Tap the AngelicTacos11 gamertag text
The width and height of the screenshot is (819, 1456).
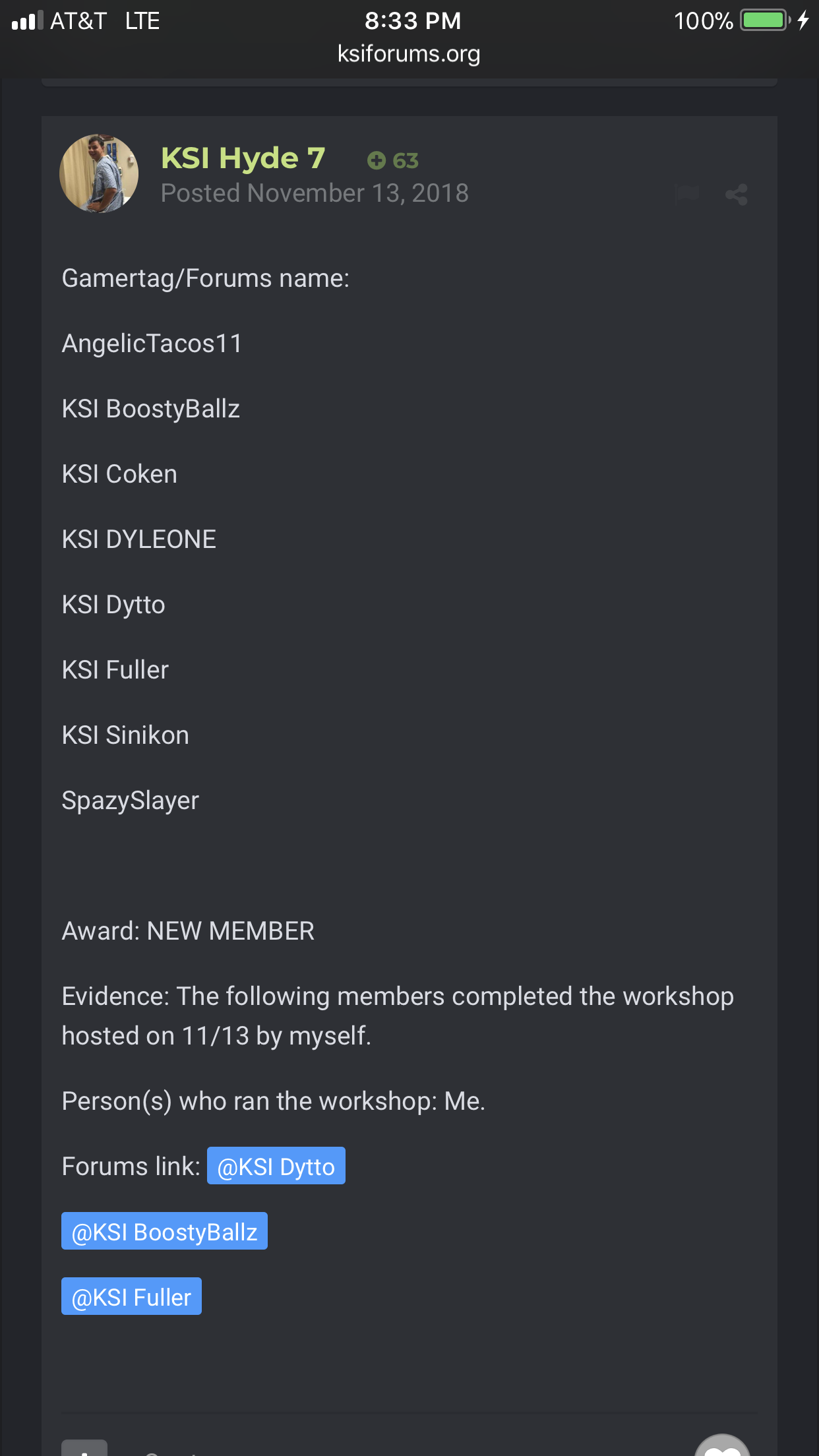click(152, 344)
